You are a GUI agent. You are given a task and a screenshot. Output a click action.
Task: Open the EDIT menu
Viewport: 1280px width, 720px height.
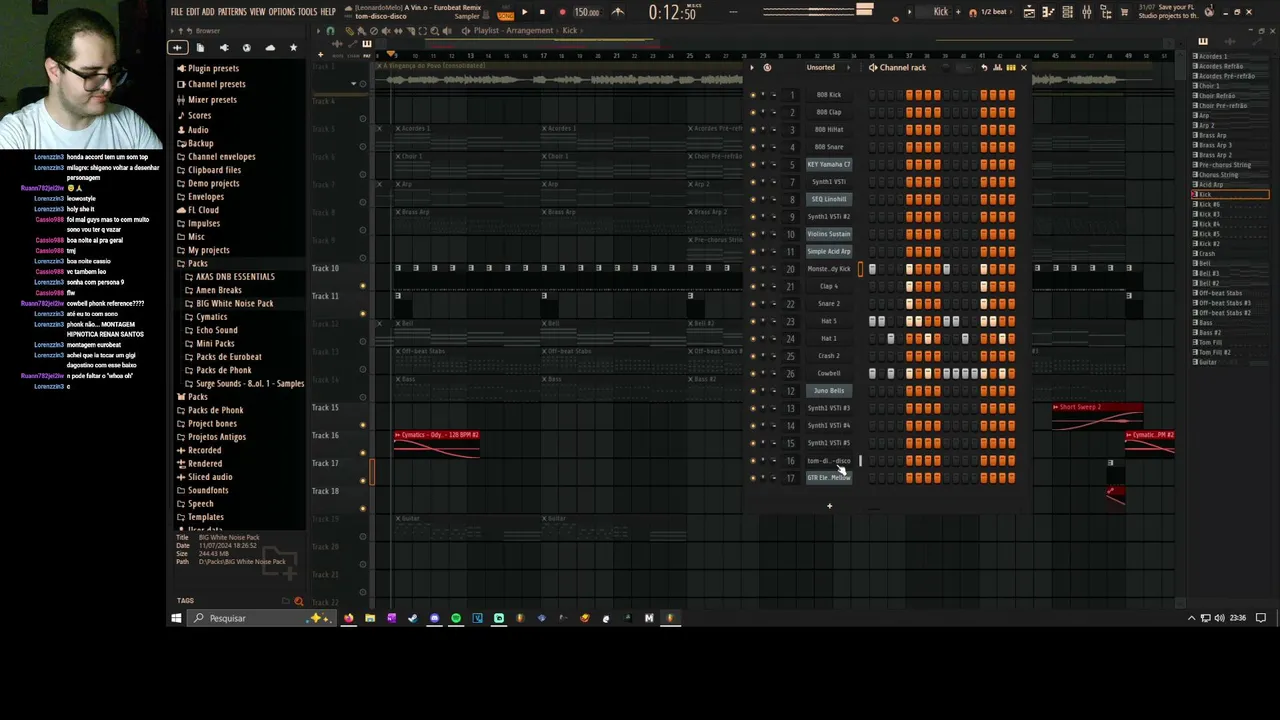click(x=193, y=12)
